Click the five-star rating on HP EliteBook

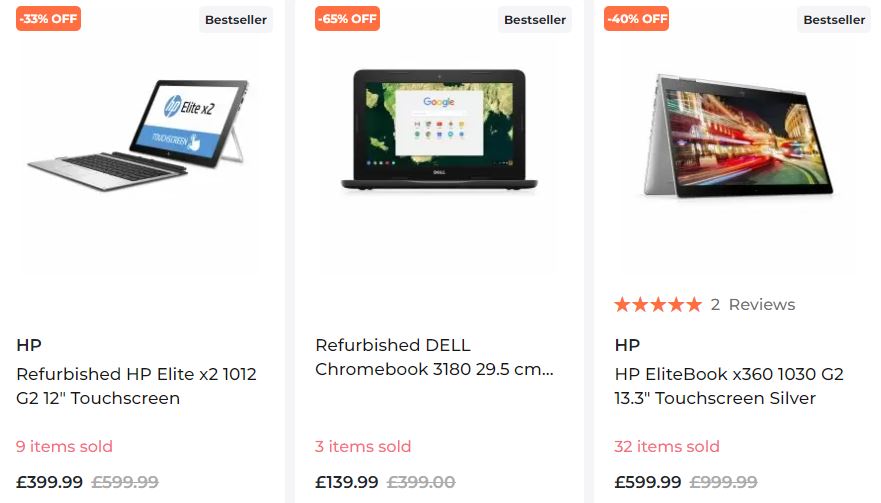pyautogui.click(x=658, y=305)
